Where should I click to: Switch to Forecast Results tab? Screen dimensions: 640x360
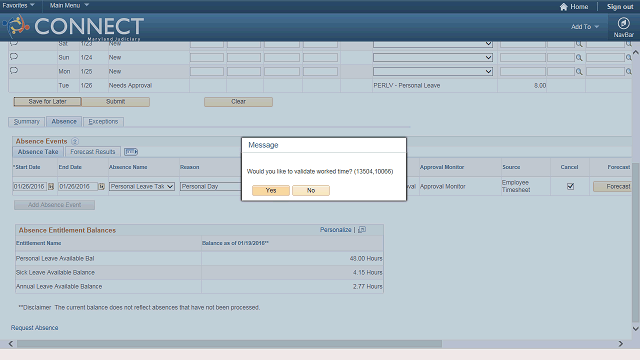coord(93,152)
